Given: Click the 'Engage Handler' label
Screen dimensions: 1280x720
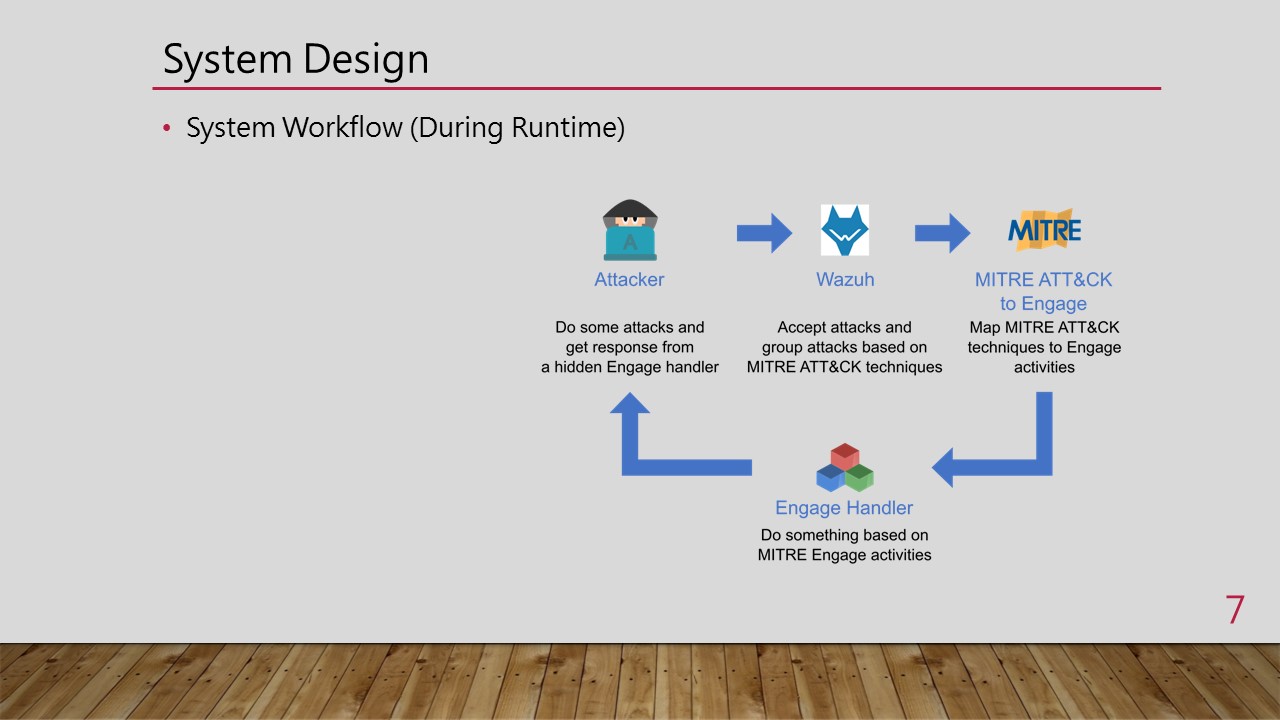Looking at the screenshot, I should (x=844, y=508).
